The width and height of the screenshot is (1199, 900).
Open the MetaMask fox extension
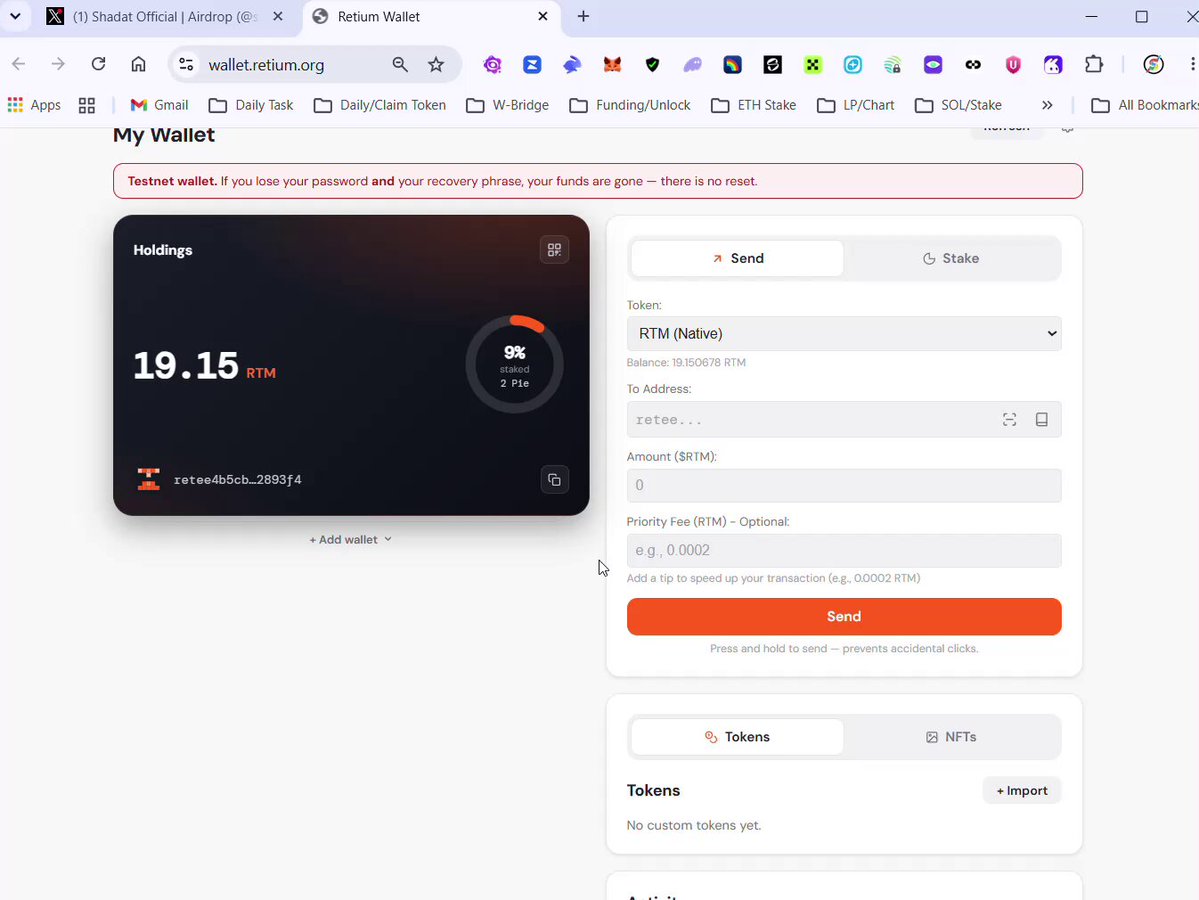612,65
